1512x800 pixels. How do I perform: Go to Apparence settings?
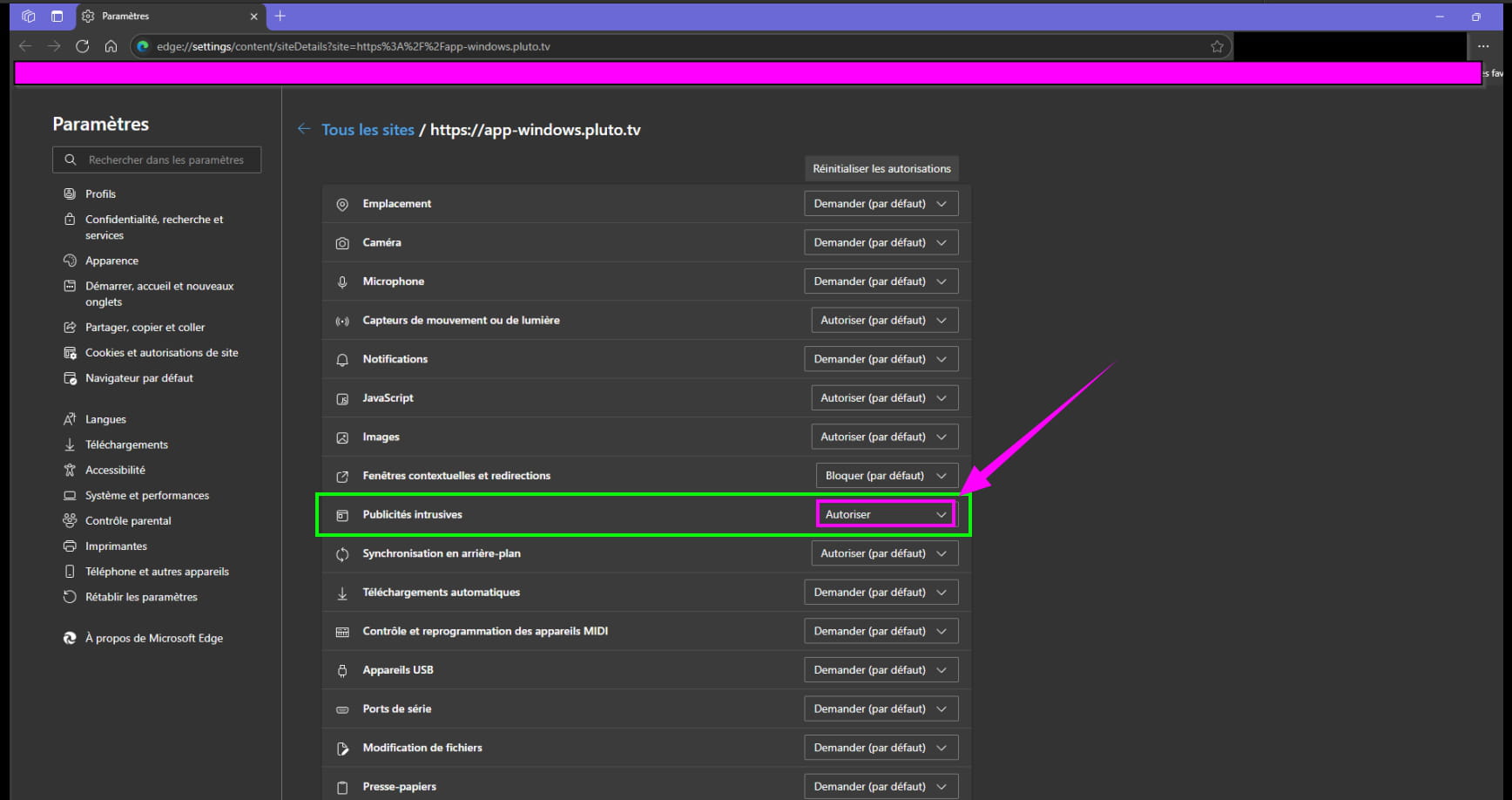111,261
